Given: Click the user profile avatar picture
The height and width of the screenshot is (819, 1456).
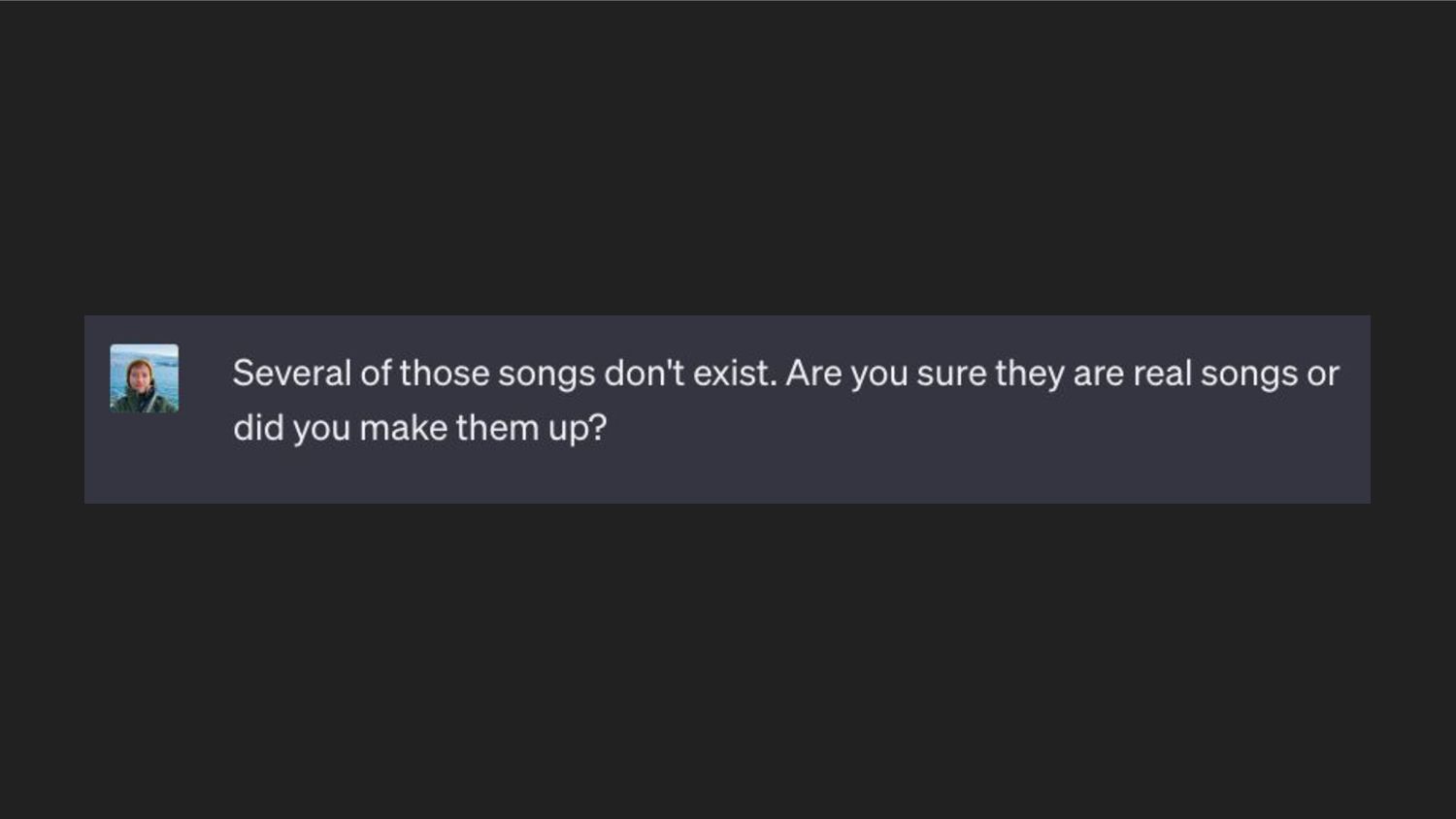Looking at the screenshot, I should point(144,378).
